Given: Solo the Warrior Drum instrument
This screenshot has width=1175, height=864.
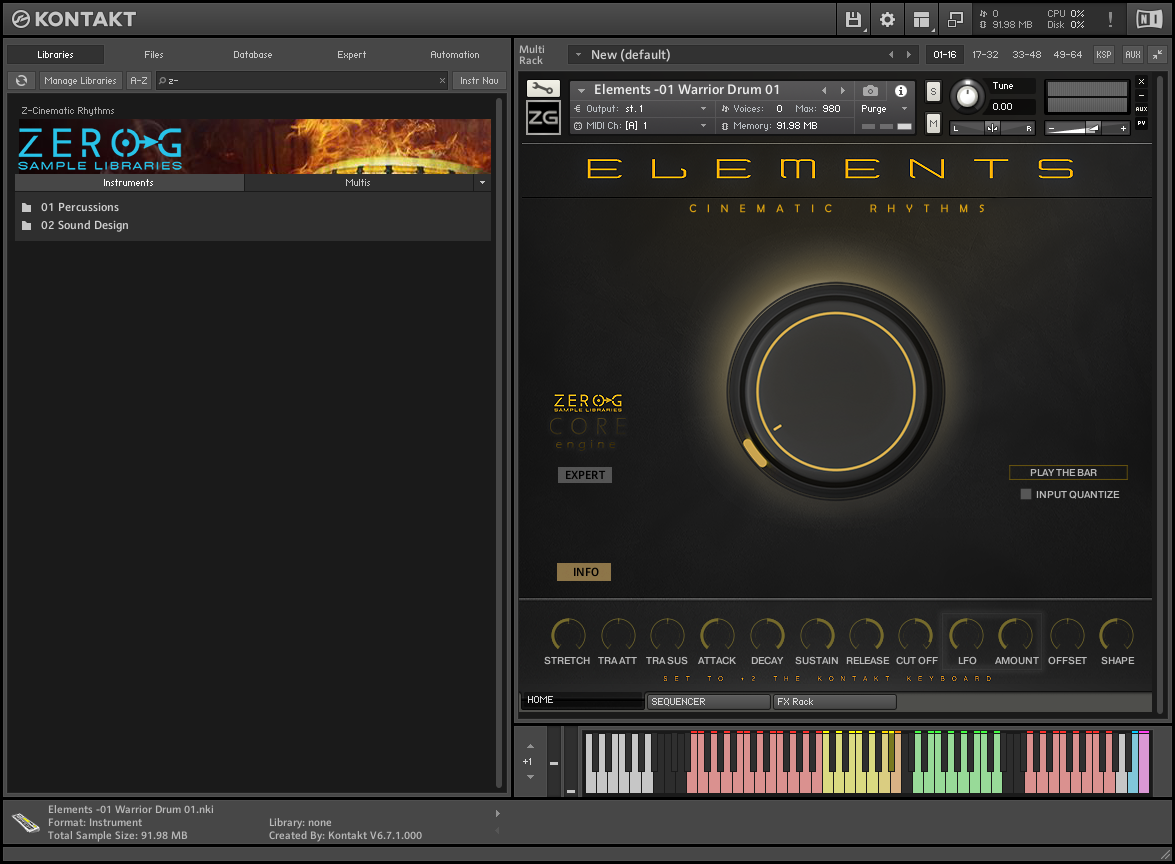Looking at the screenshot, I should [932, 91].
